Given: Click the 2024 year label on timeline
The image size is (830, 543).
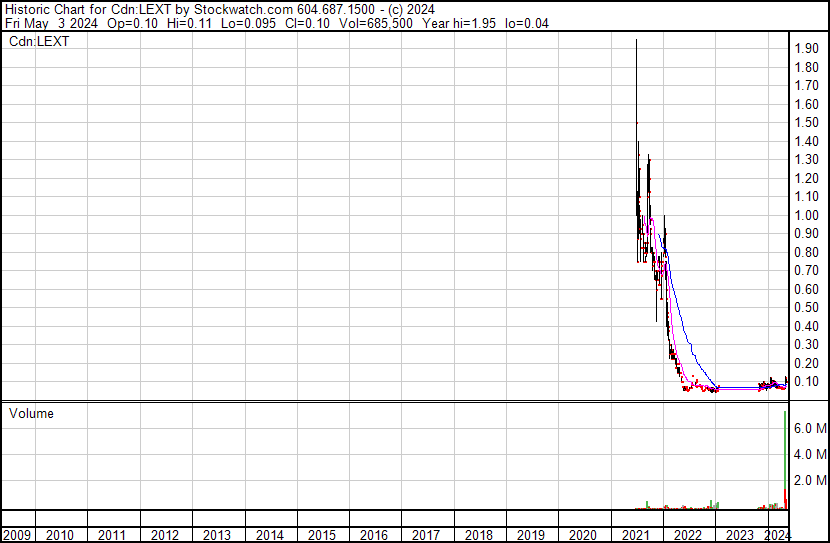Looking at the screenshot, I should [x=776, y=535].
